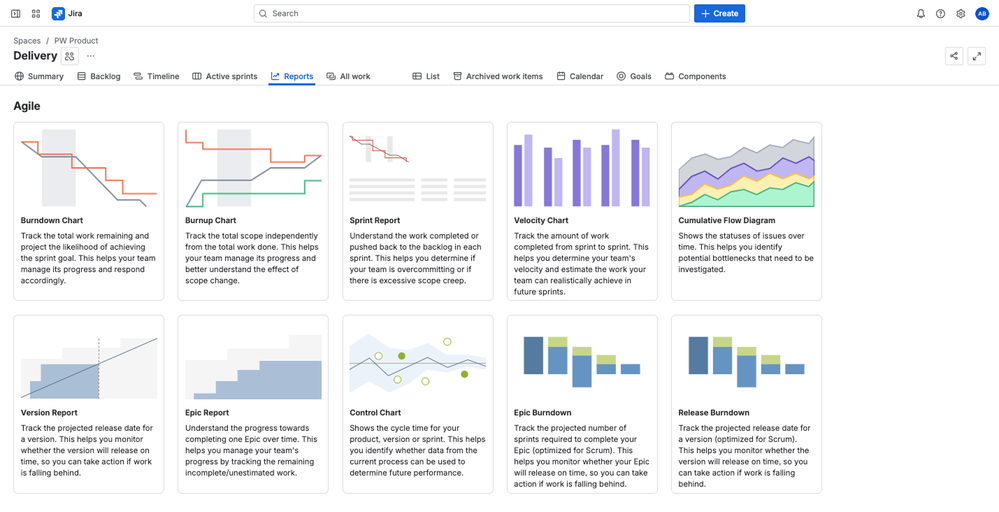The width and height of the screenshot is (999, 512).
Task: Open the Control Chart thumbnail
Action: click(x=417, y=361)
